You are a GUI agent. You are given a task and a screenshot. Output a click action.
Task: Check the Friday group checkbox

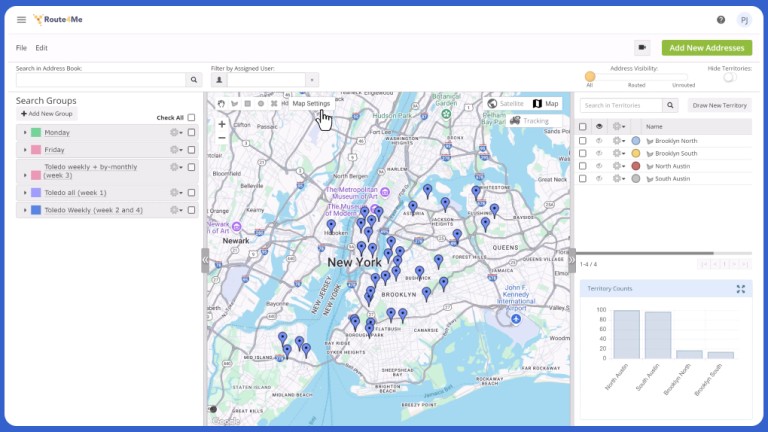click(192, 150)
